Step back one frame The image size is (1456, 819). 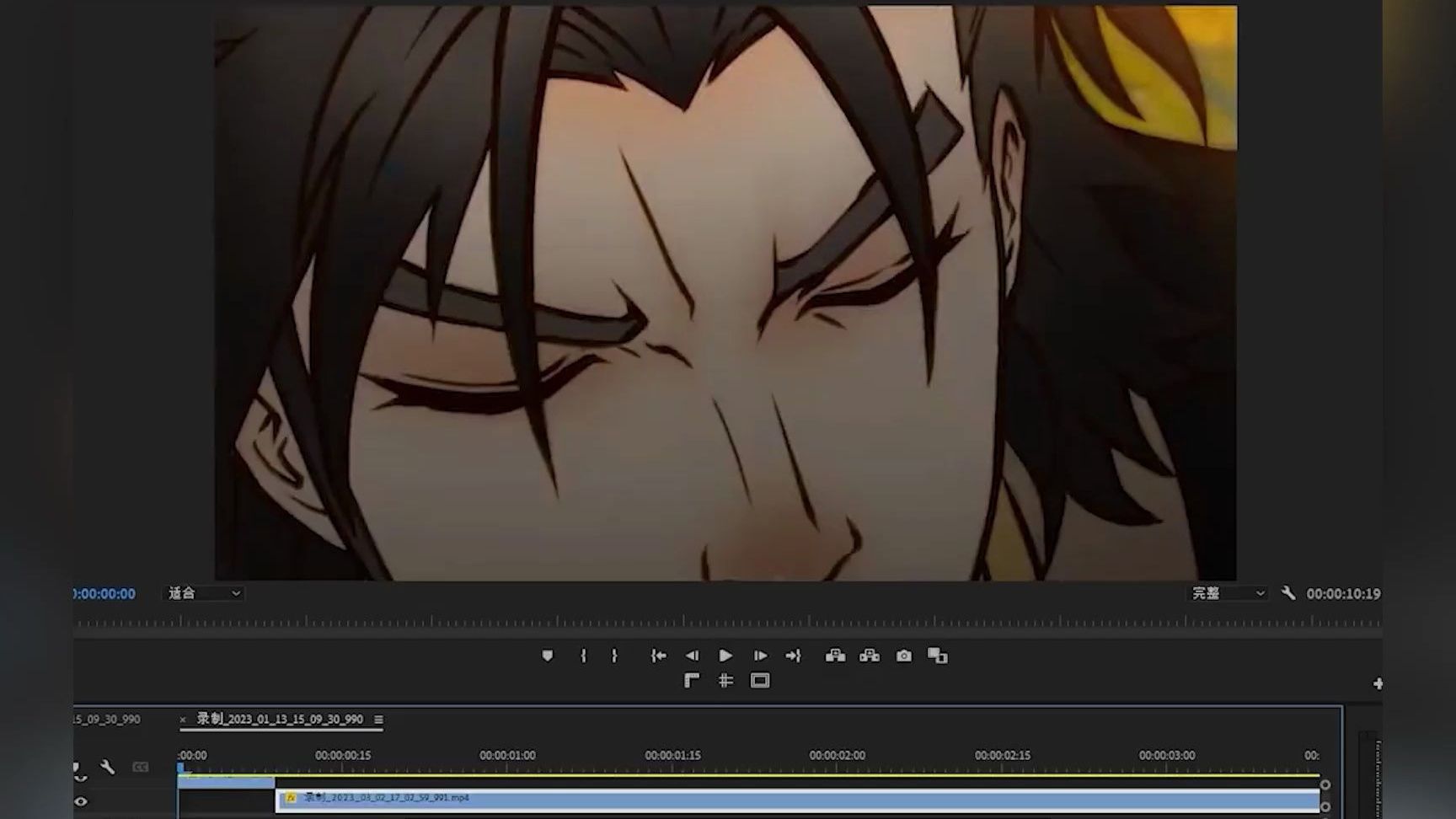point(692,656)
